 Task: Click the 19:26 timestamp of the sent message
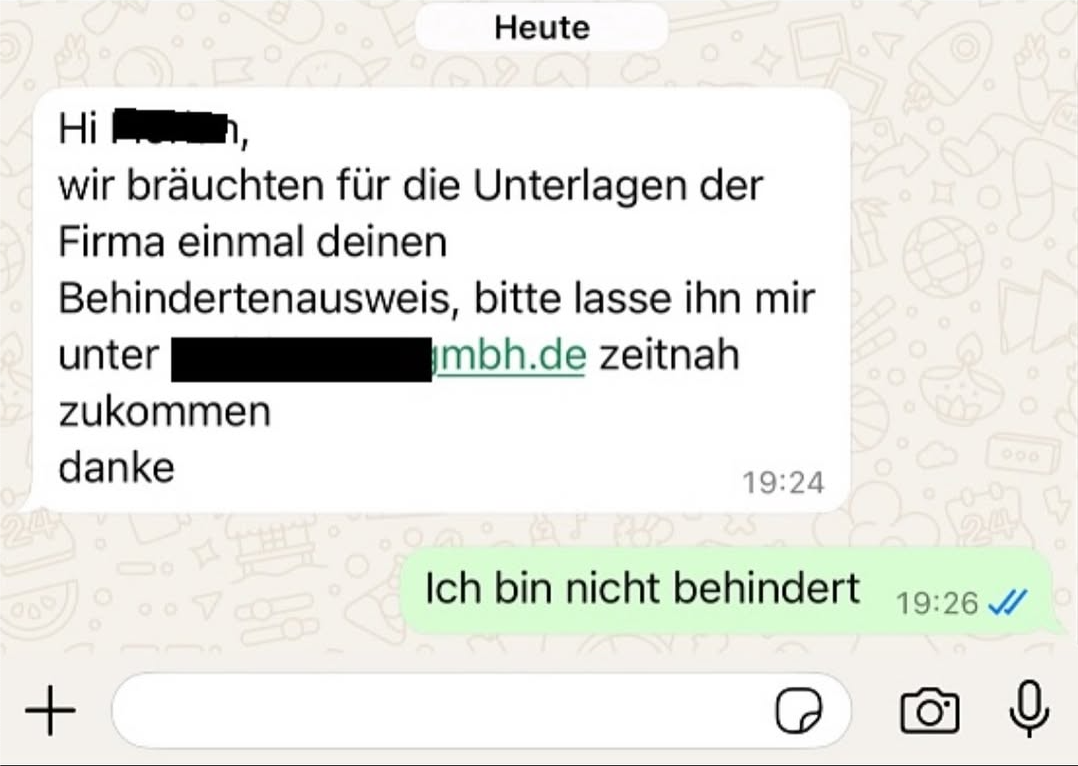(x=937, y=604)
